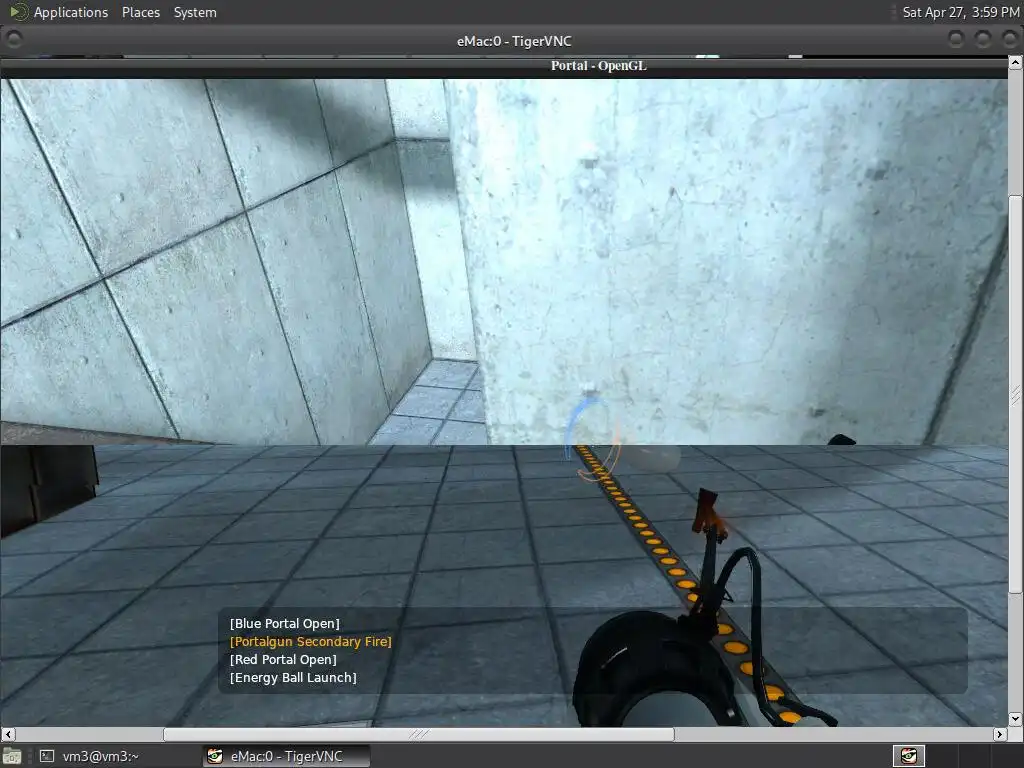Click the [Red Portal Open] caption
1024x768 pixels.
(283, 660)
